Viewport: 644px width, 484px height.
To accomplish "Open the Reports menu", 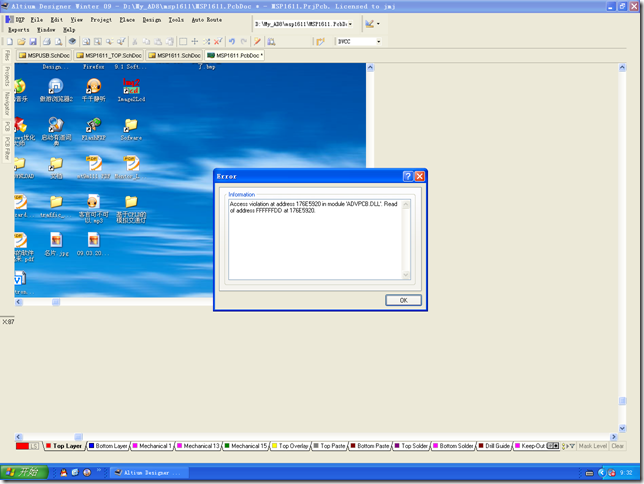I will 18,30.
